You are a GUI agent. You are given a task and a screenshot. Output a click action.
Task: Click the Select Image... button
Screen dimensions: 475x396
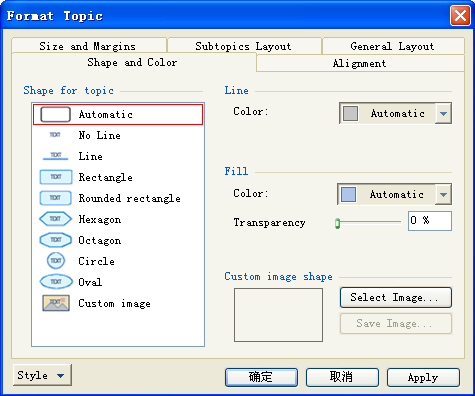396,297
